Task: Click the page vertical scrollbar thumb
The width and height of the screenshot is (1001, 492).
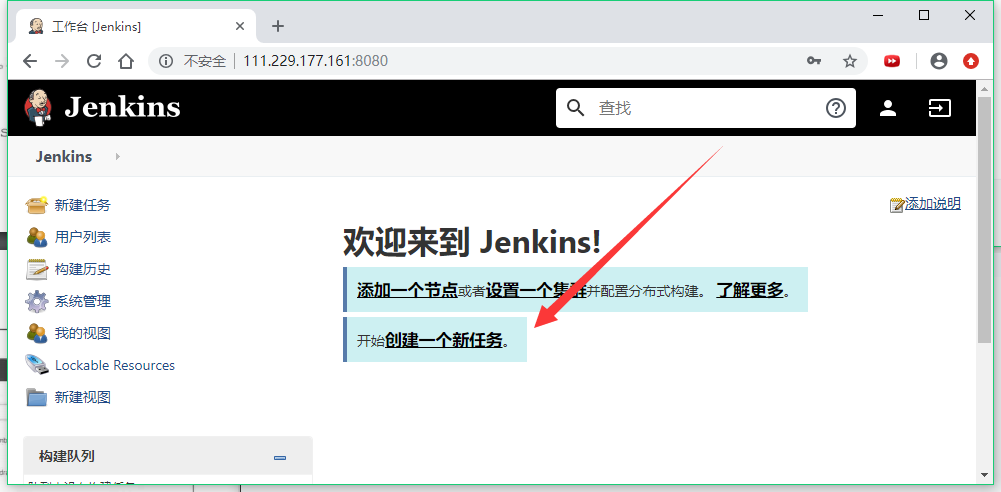Action: 984,220
